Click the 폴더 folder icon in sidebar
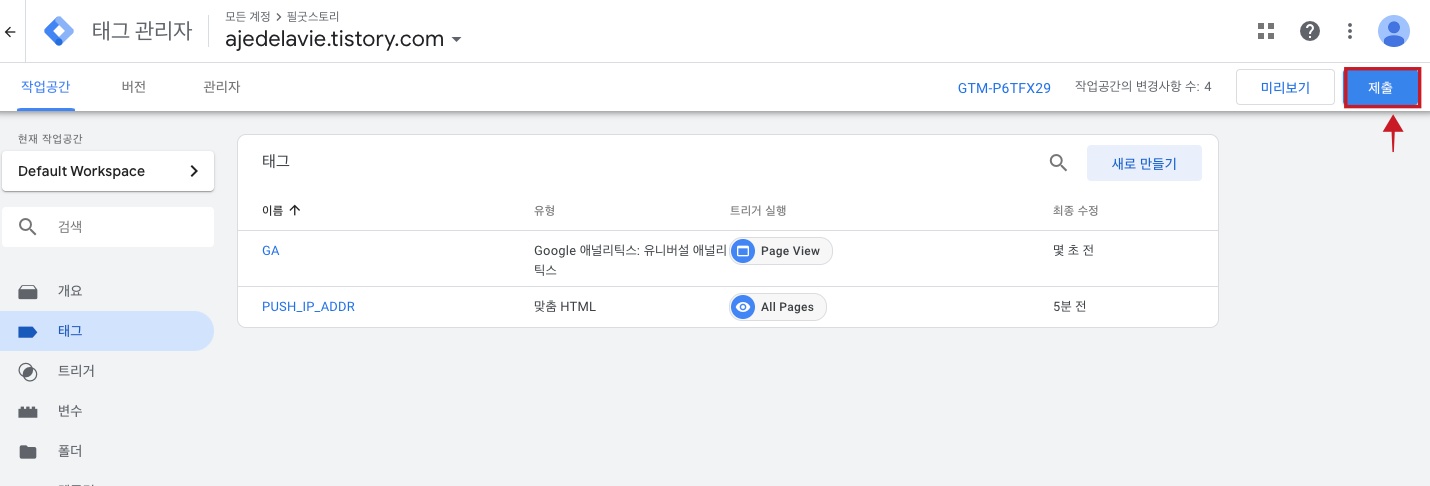This screenshot has height=486, width=1430. coord(28,451)
